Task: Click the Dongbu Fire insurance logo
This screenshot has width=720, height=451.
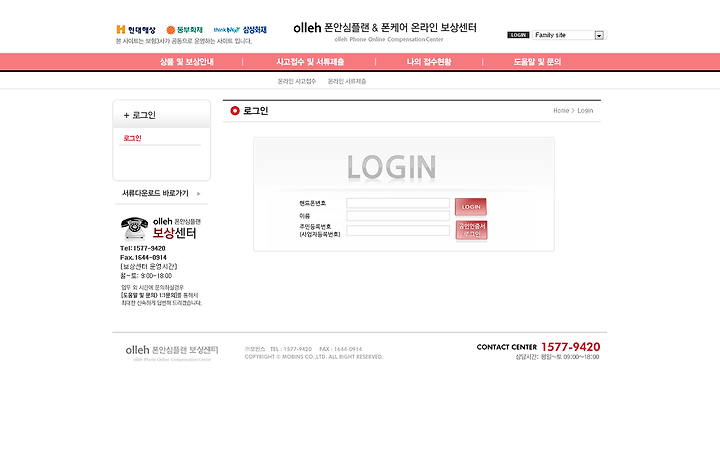Action: pos(184,30)
